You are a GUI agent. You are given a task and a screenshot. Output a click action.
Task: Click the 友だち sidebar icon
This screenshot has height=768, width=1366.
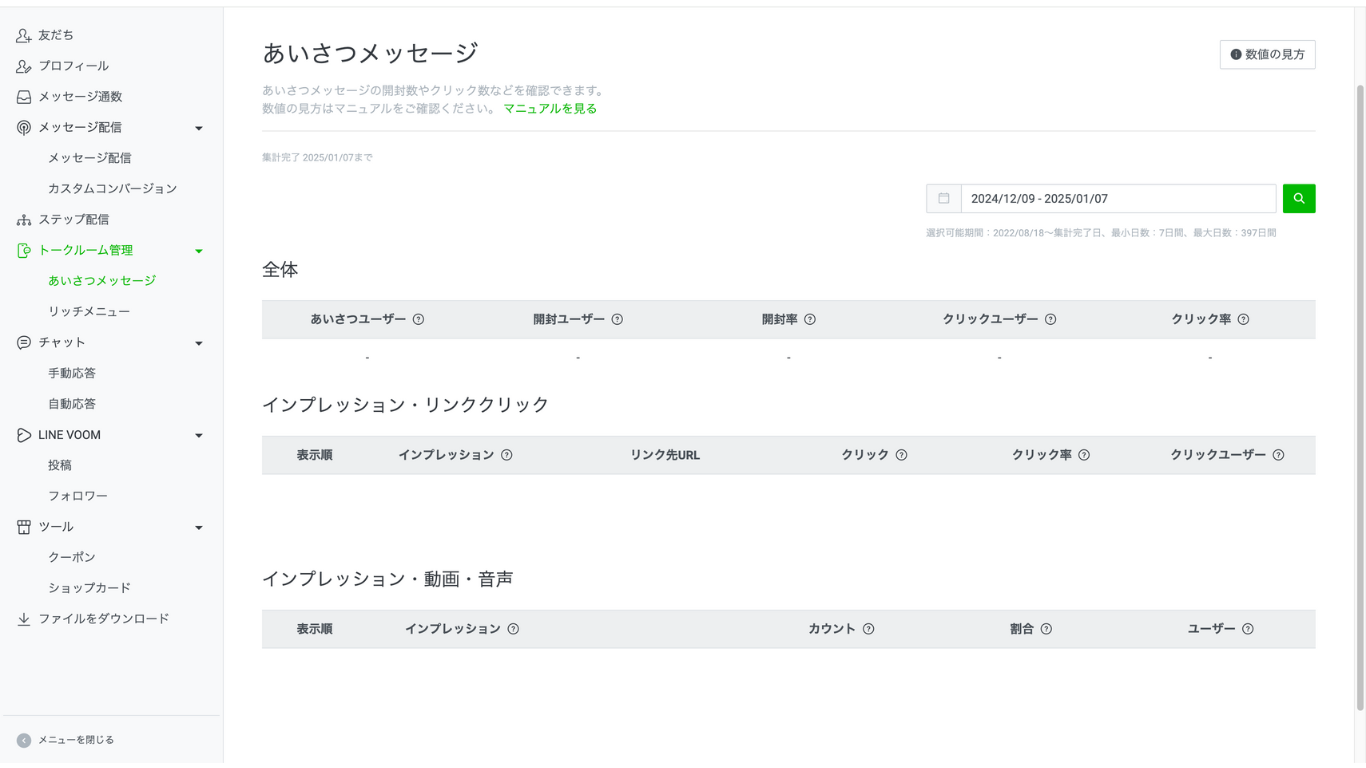click(x=24, y=35)
